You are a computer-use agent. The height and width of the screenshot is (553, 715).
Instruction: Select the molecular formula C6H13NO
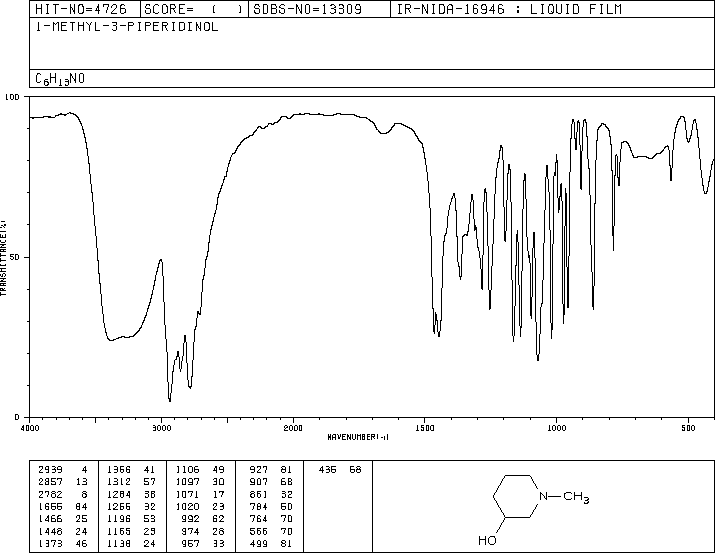pos(60,79)
